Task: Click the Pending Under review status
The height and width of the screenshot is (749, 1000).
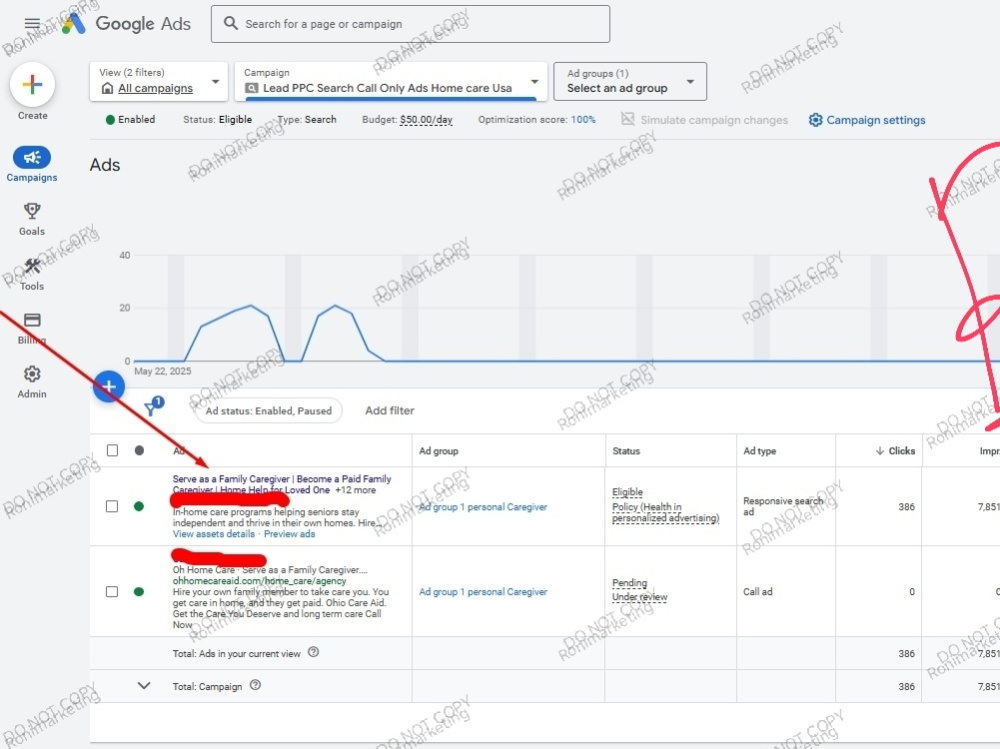Action: click(x=639, y=590)
